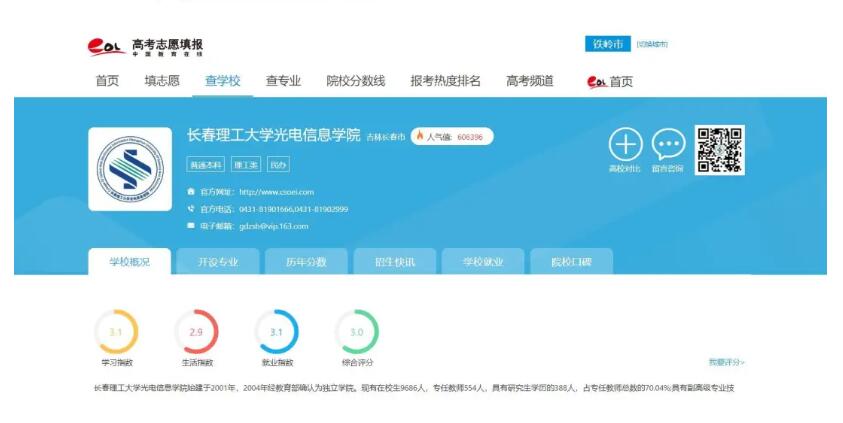Viewport: 843px width, 423px height.
Task: Click the 人气值 606396 badge
Action: (452, 137)
